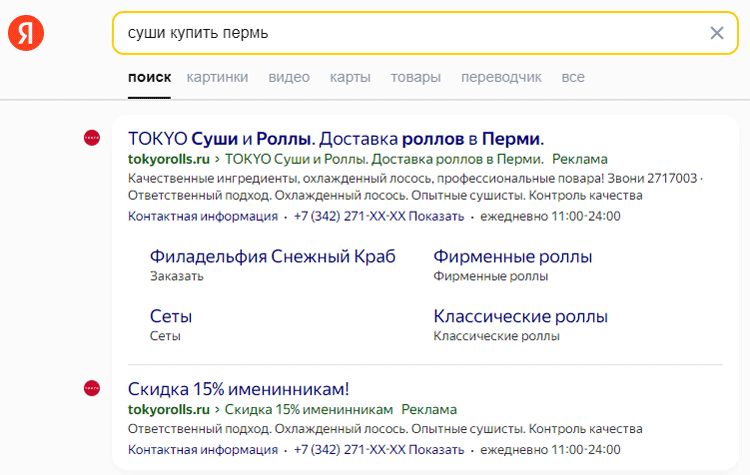Image resolution: width=750 pixels, height=475 pixels.
Task: Click green breadcrumb ТОКУО Суши и Роллы
Action: click(x=384, y=159)
